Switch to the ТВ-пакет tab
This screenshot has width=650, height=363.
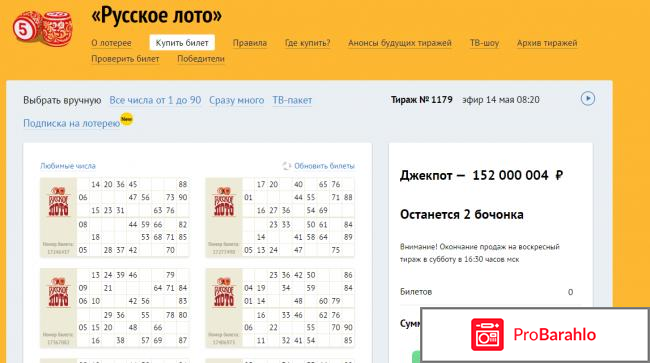click(292, 100)
